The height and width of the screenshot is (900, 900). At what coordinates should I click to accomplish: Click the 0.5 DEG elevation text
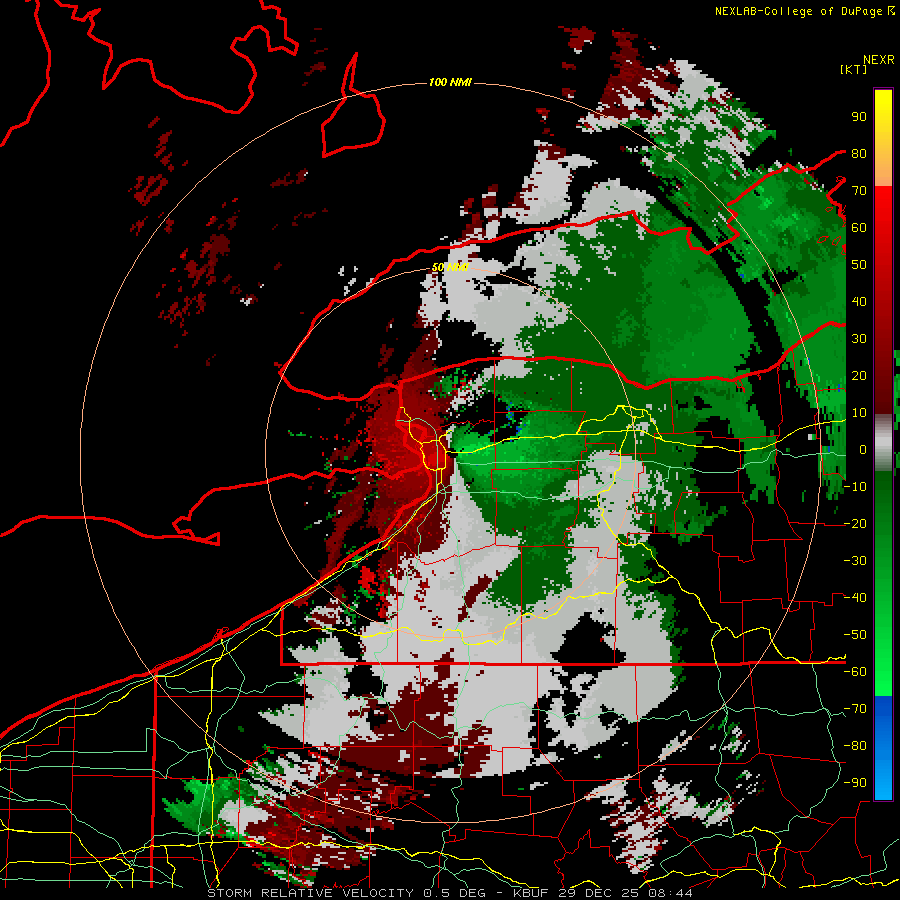455,893
